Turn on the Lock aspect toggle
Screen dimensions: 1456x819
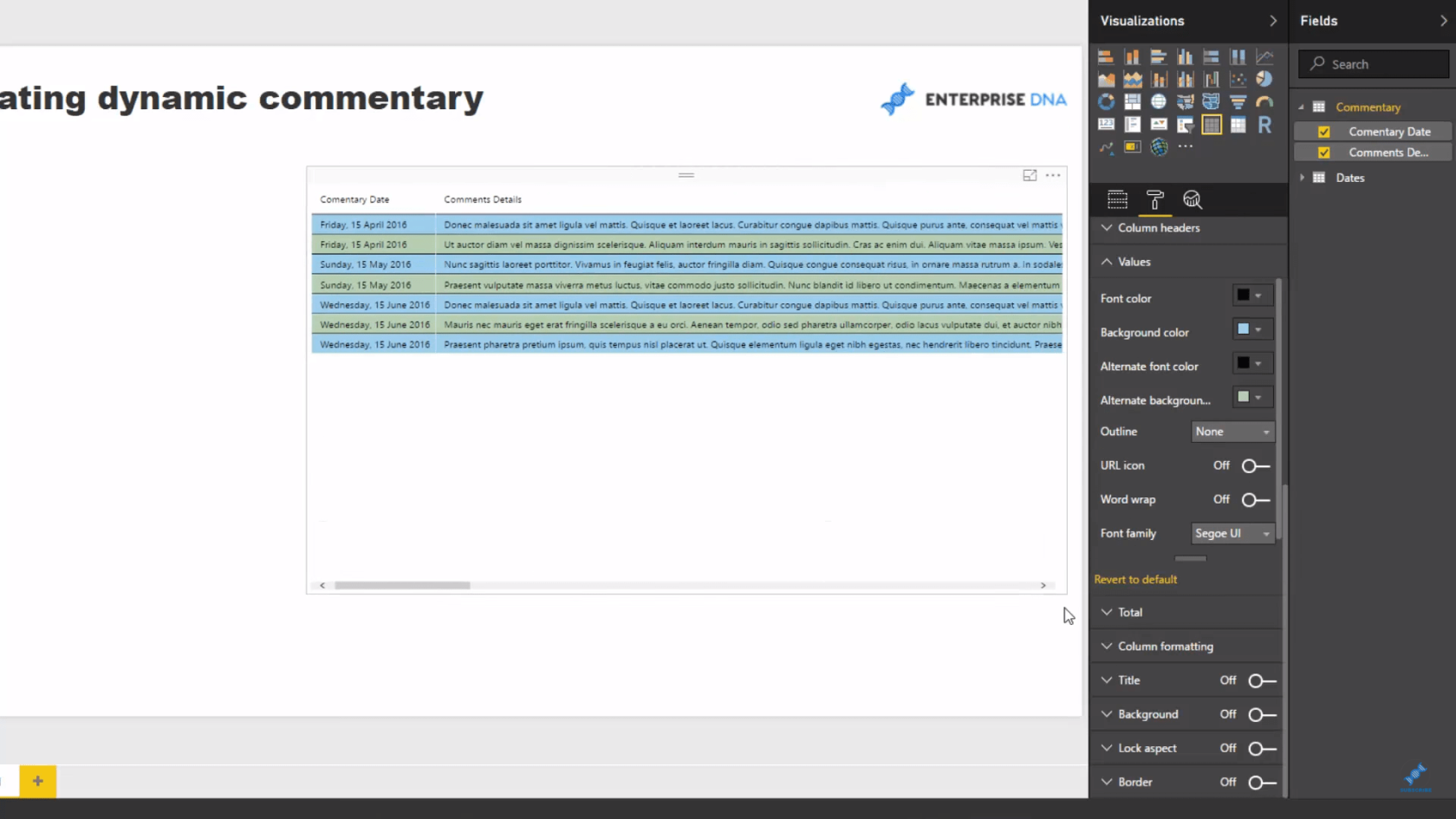pyautogui.click(x=1262, y=749)
